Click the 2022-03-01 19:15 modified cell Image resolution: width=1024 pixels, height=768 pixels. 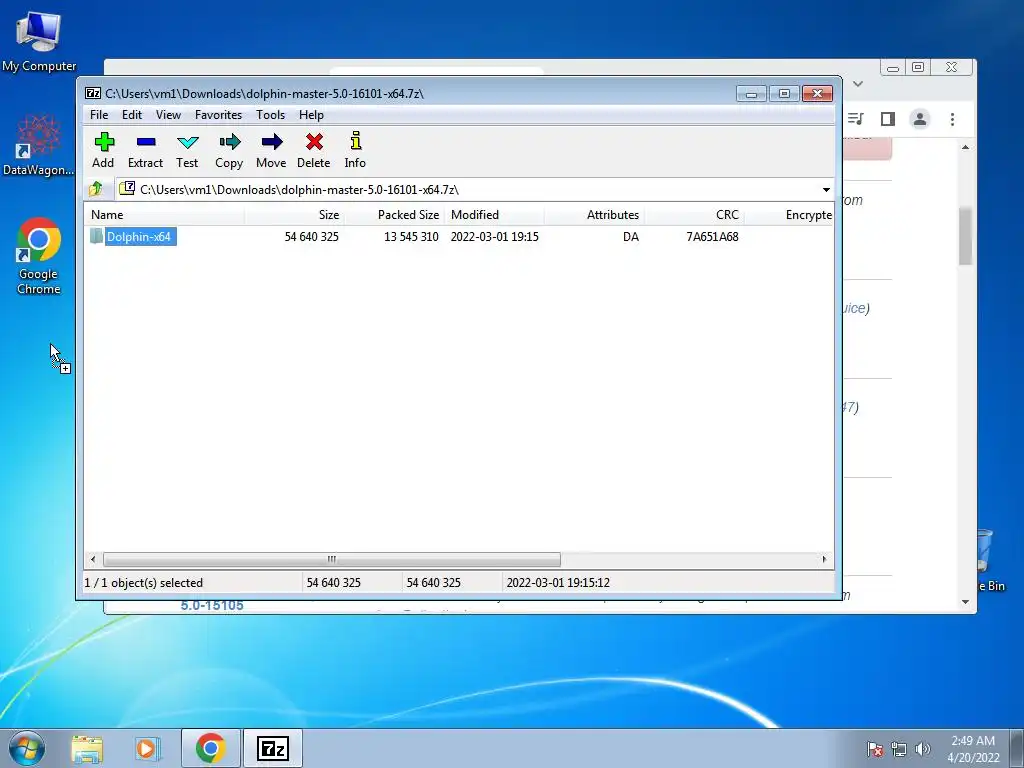pos(494,237)
